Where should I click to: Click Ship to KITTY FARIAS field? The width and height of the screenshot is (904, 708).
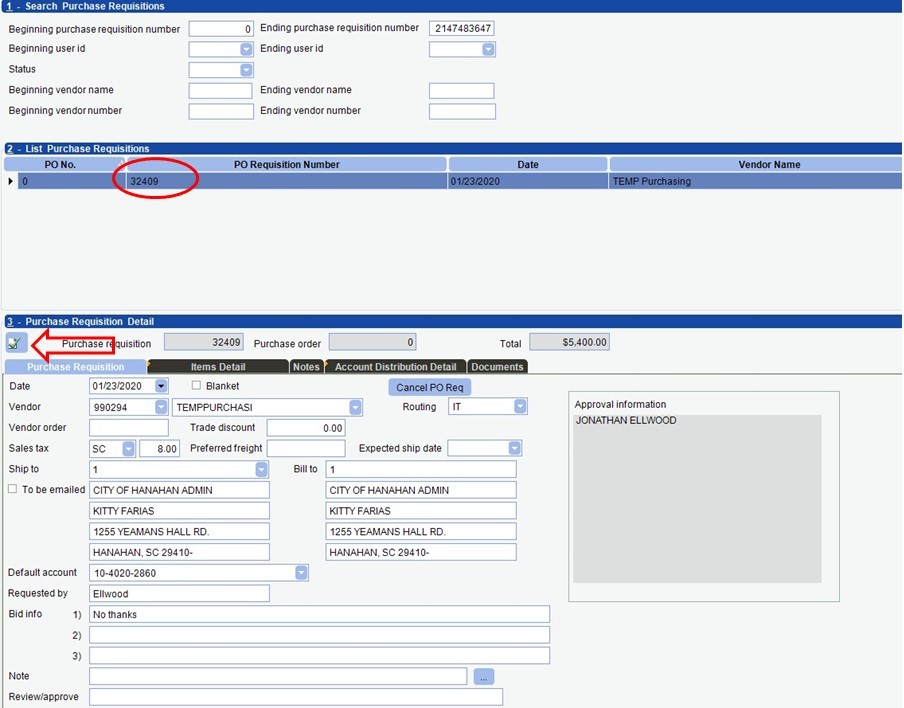pos(179,511)
